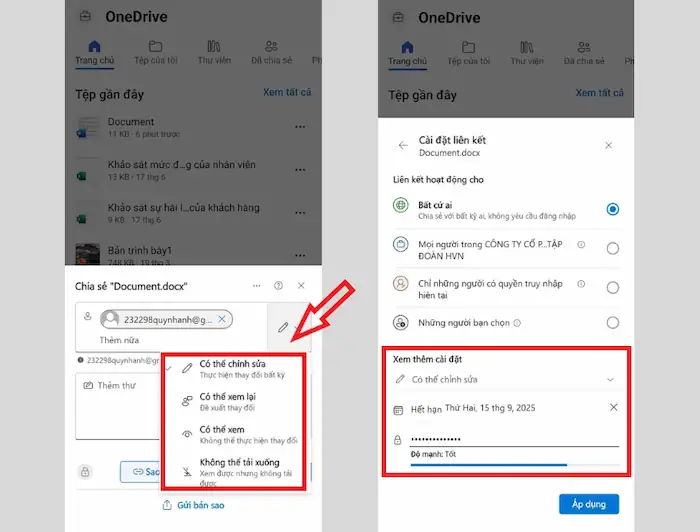700x532 pixels.
Task: Remove recipient 232298quynhanh chip with its X
Action: pos(221,319)
